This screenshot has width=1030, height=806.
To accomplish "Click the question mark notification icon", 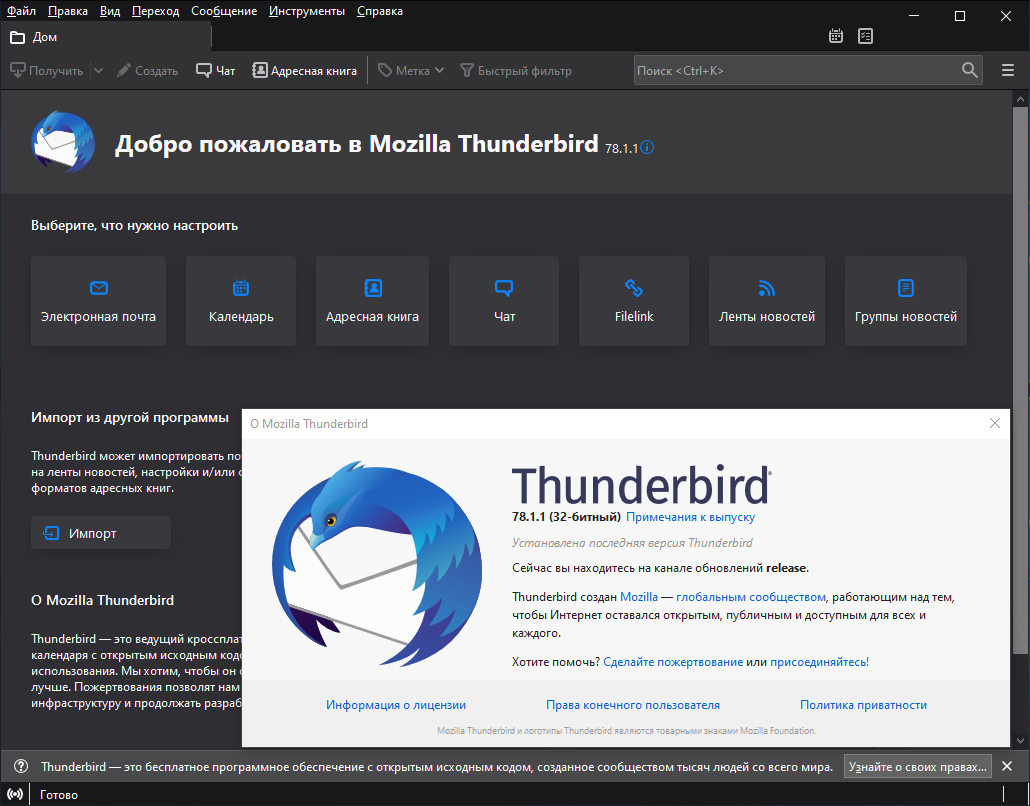I will pyautogui.click(x=21, y=767).
